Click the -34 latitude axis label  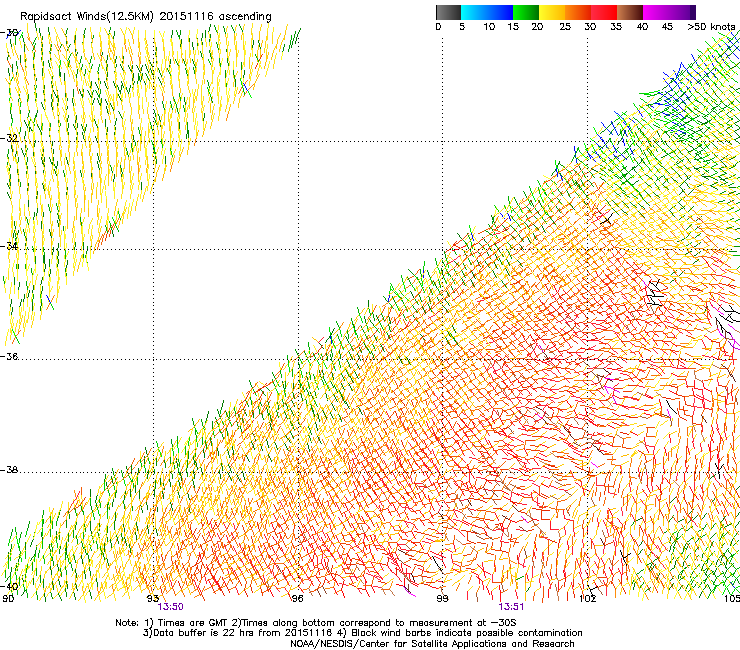tap(9, 246)
